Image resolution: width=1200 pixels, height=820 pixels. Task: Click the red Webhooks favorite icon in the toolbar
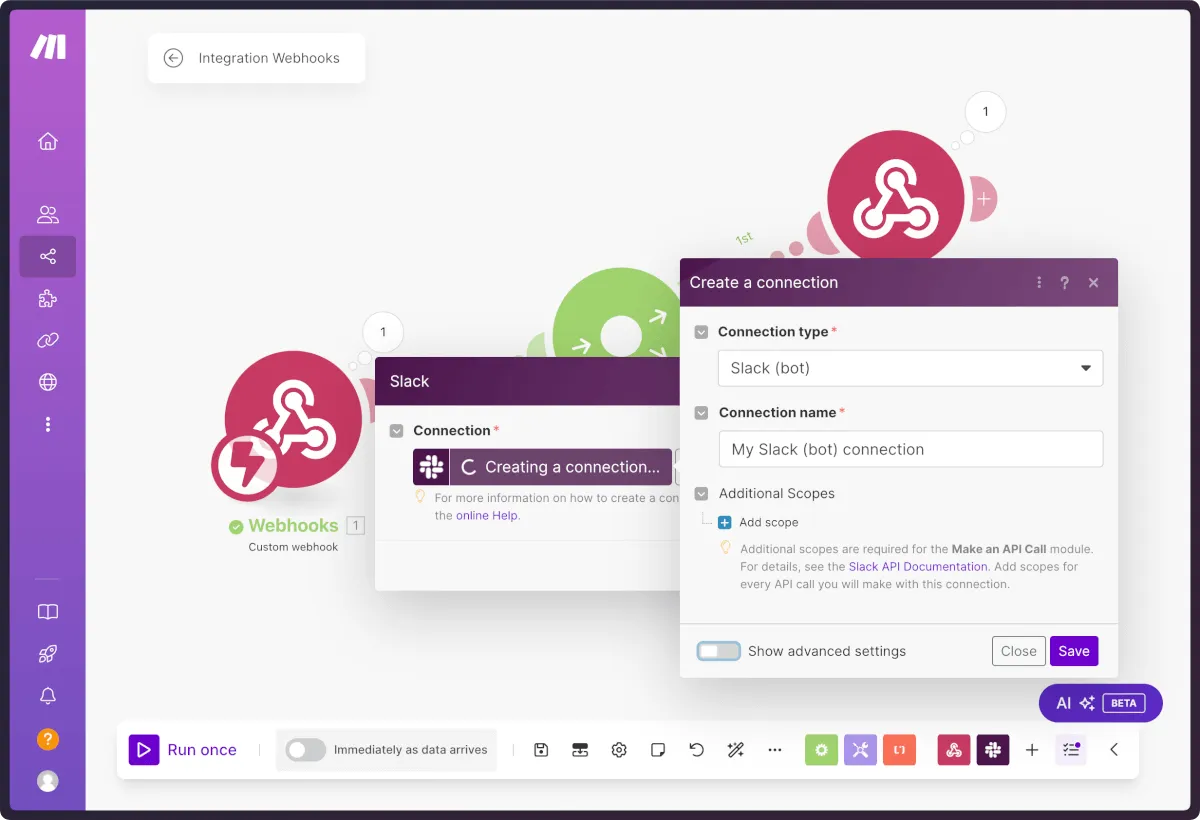954,750
